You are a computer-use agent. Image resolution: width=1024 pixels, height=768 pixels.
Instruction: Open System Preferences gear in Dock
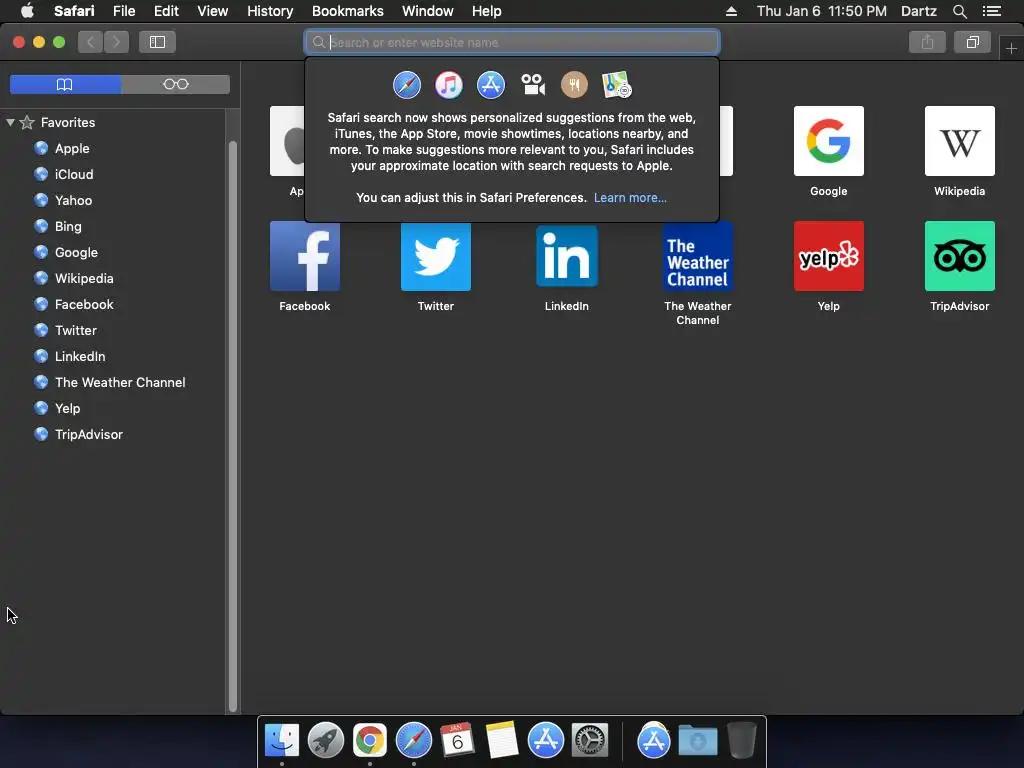click(590, 740)
